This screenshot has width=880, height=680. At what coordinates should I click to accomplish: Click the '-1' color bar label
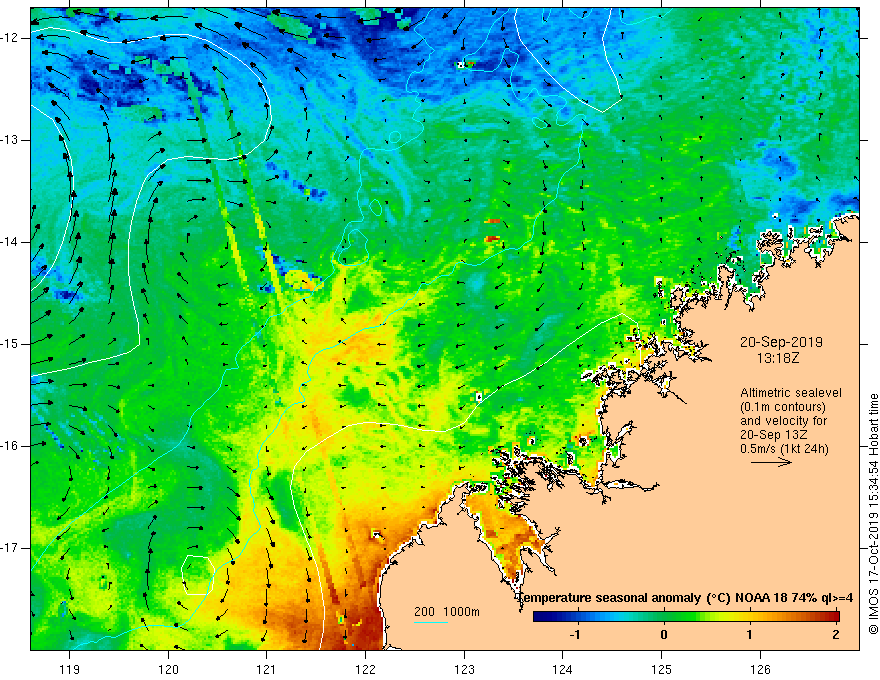tap(575, 635)
